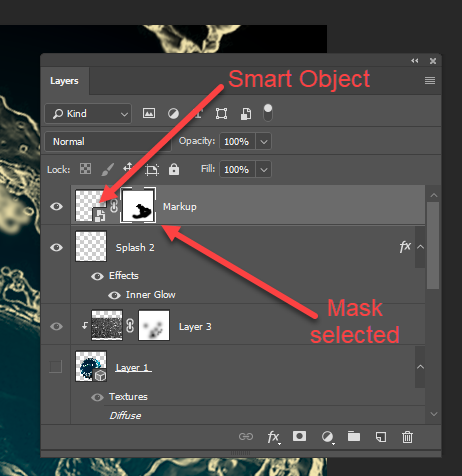
Task: Select the Markup layer mask thumbnail
Action: pyautogui.click(x=138, y=206)
